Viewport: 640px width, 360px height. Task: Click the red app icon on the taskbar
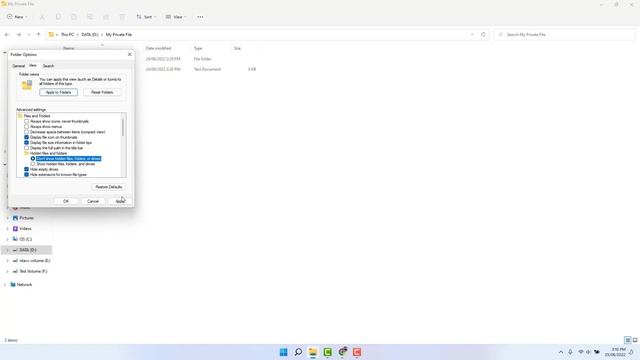[357, 352]
